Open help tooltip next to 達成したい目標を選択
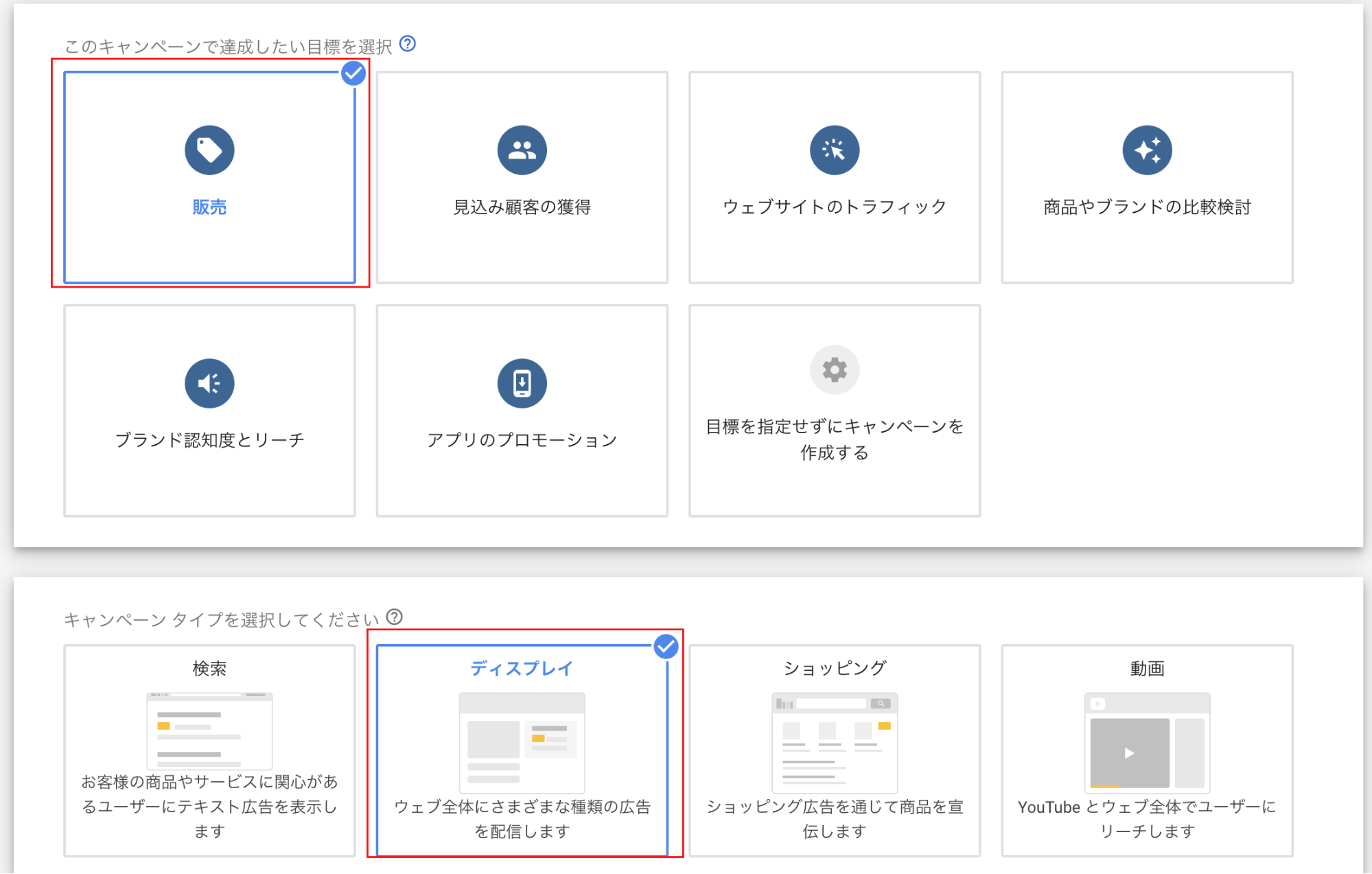This screenshot has width=1372, height=874. (408, 44)
